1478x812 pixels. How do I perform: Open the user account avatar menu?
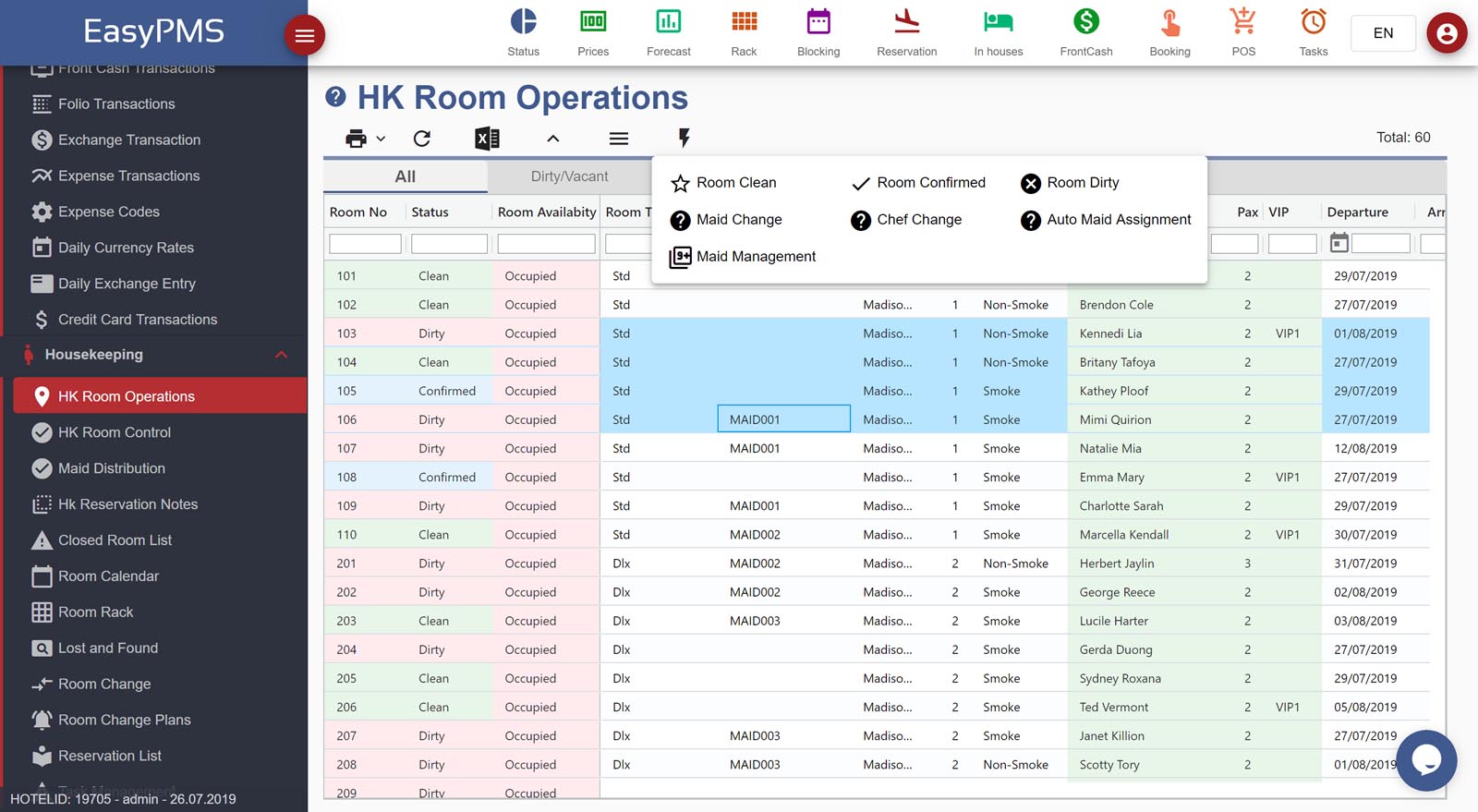click(x=1447, y=33)
